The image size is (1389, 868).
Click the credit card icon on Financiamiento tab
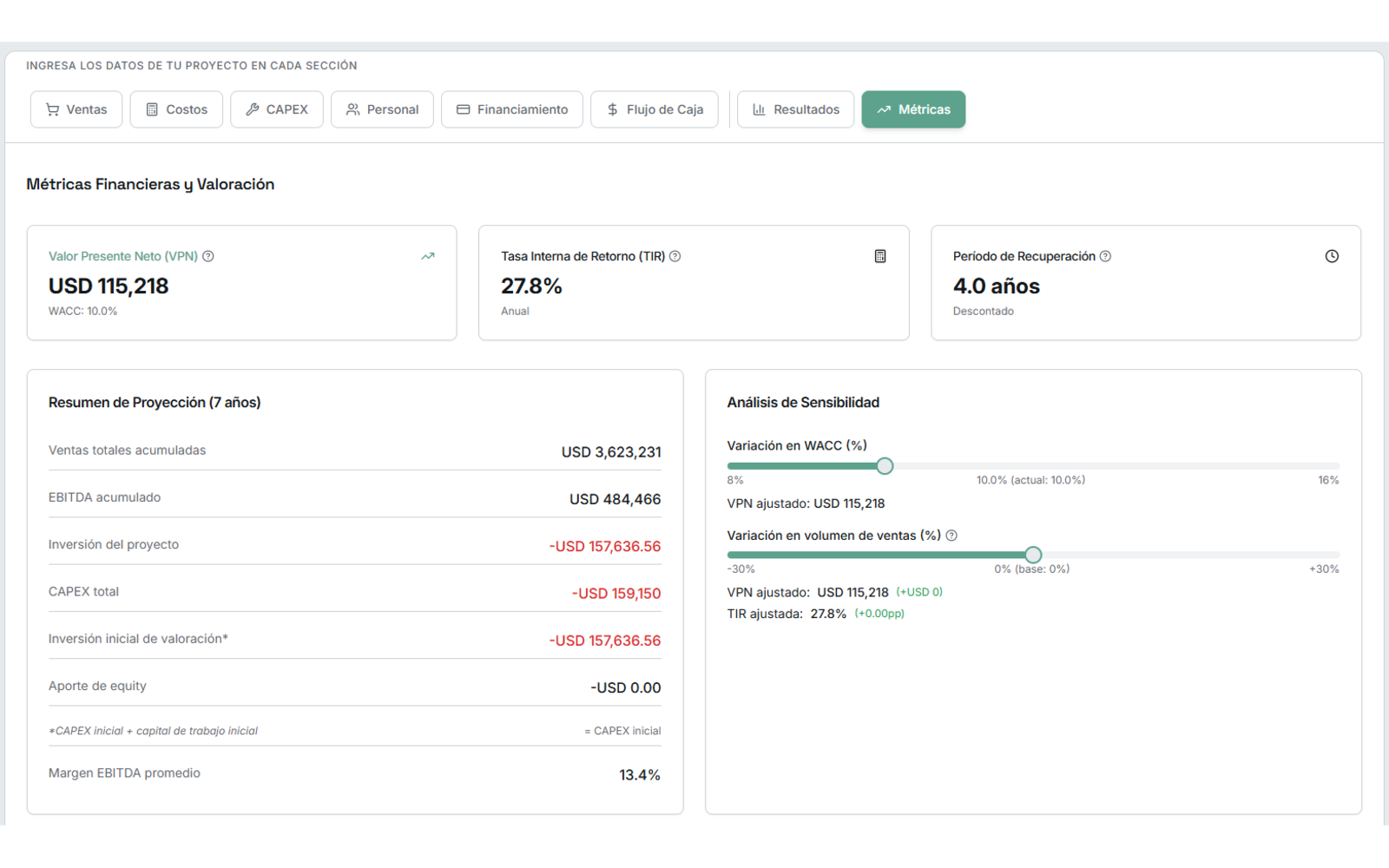point(464,109)
